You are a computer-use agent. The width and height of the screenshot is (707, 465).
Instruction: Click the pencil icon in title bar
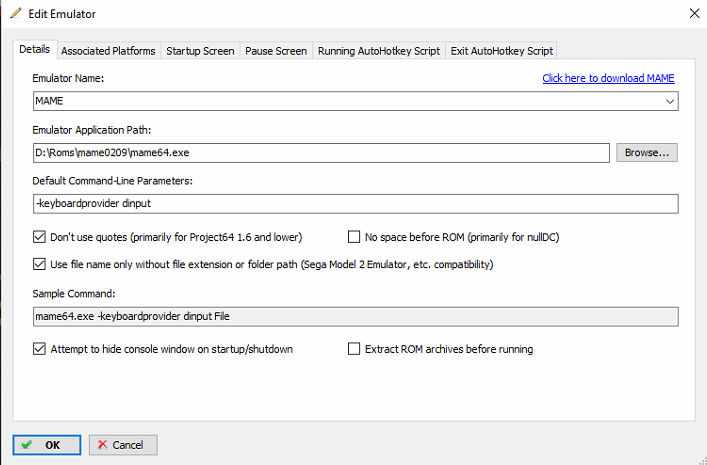click(x=16, y=13)
